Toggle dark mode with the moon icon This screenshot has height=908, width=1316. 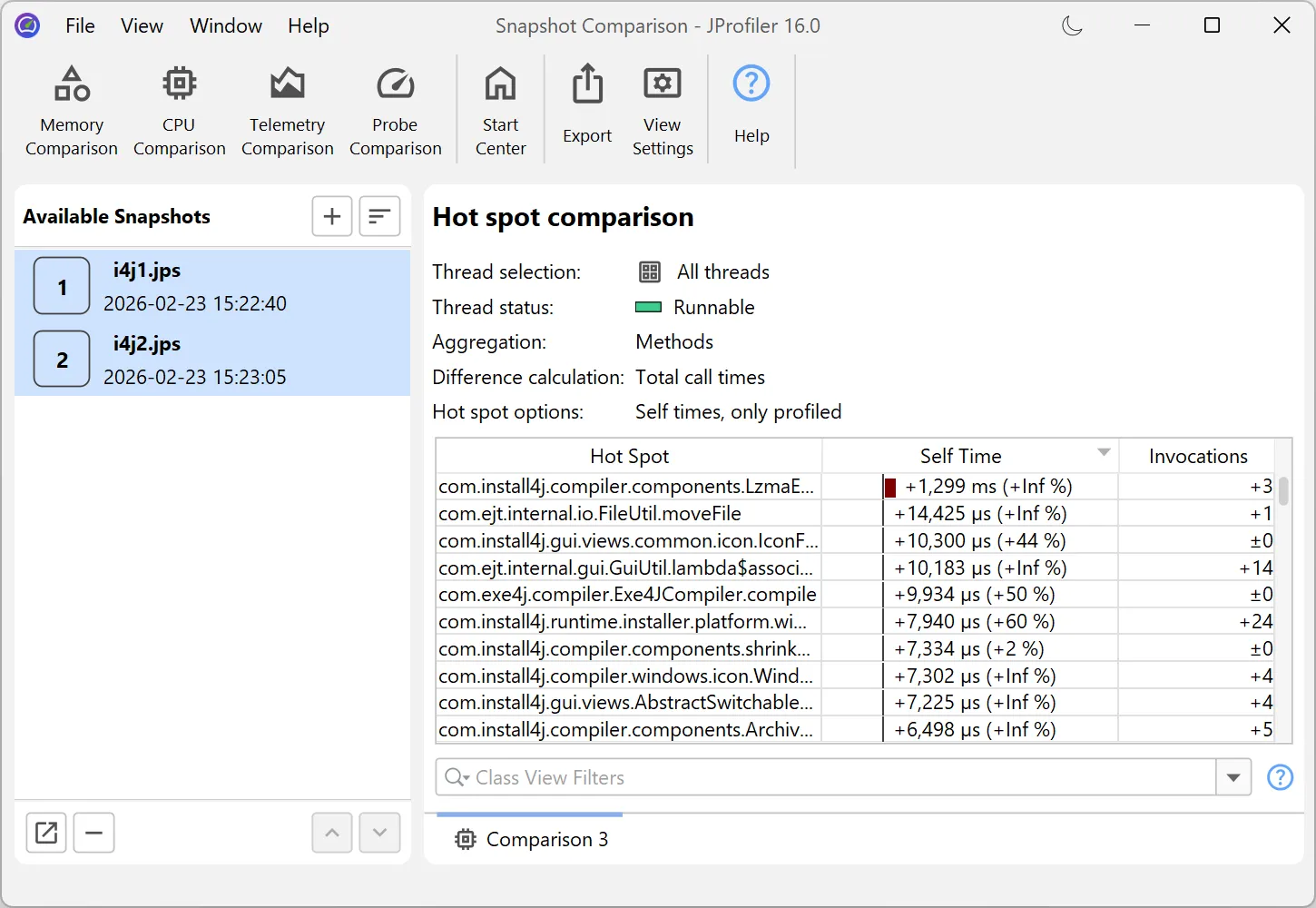(1072, 25)
